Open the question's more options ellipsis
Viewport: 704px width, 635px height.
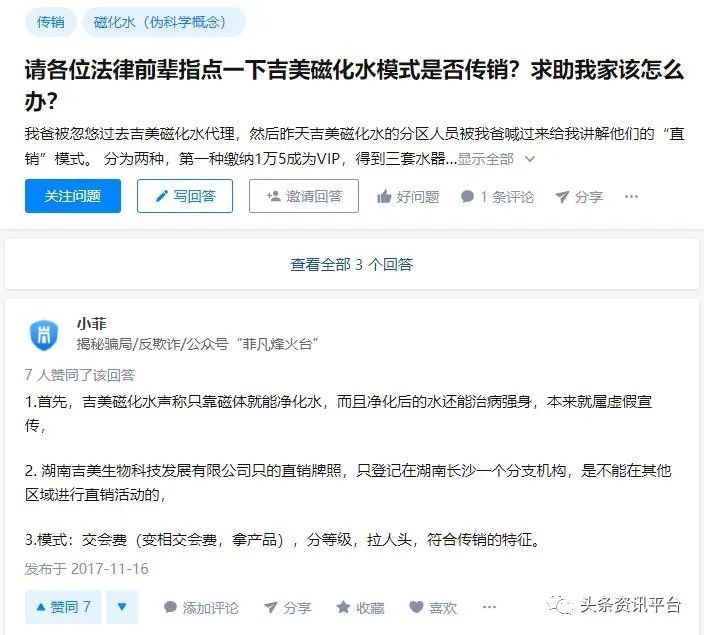point(631,197)
